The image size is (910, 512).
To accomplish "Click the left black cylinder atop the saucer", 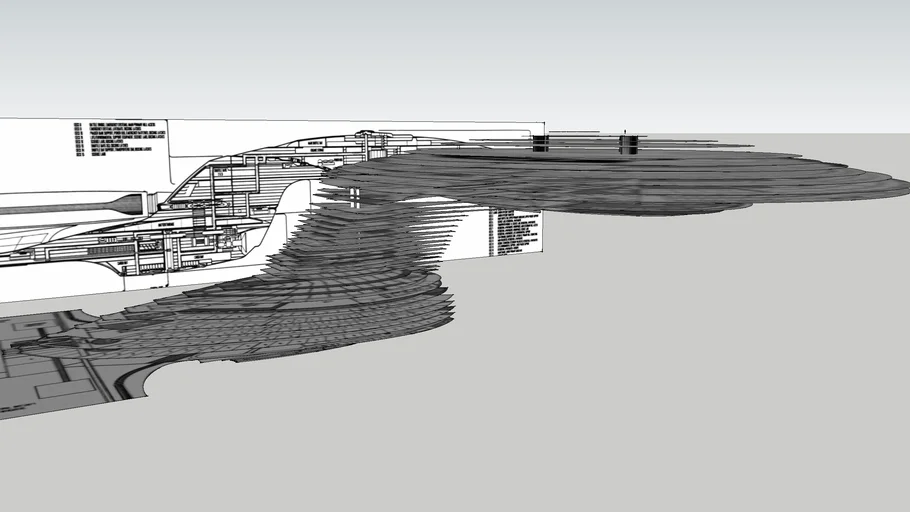I will 540,143.
